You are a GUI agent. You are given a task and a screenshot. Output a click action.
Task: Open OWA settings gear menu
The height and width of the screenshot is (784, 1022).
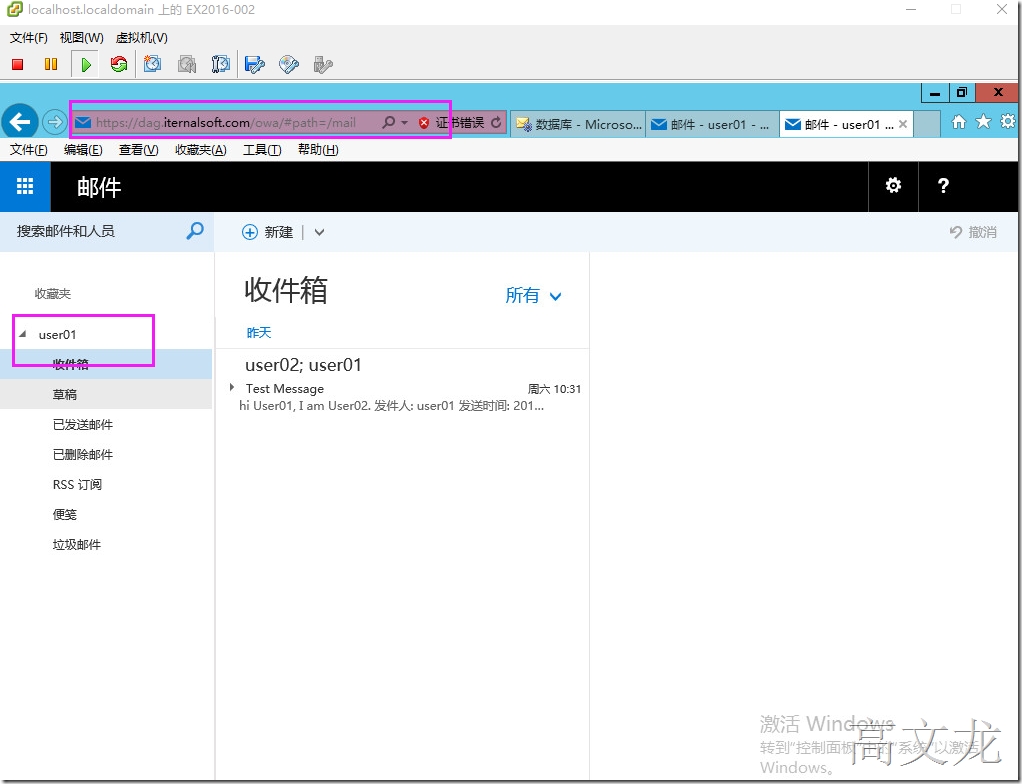point(892,187)
